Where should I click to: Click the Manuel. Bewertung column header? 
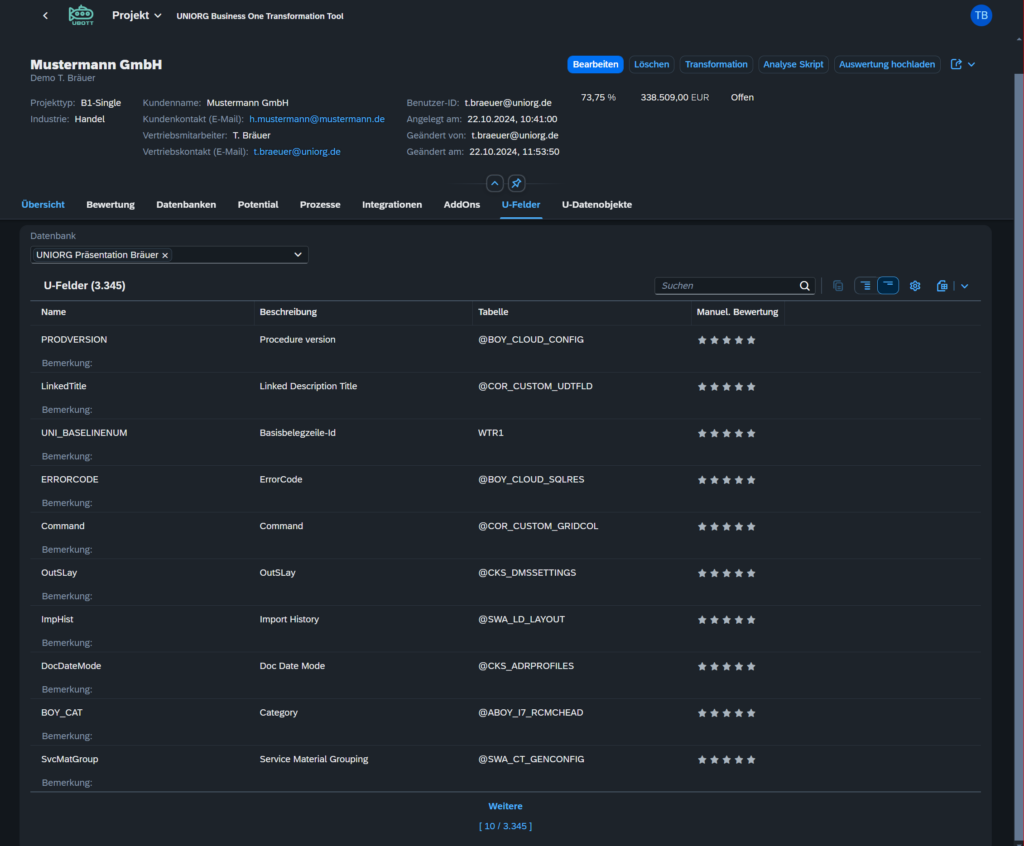click(737, 312)
